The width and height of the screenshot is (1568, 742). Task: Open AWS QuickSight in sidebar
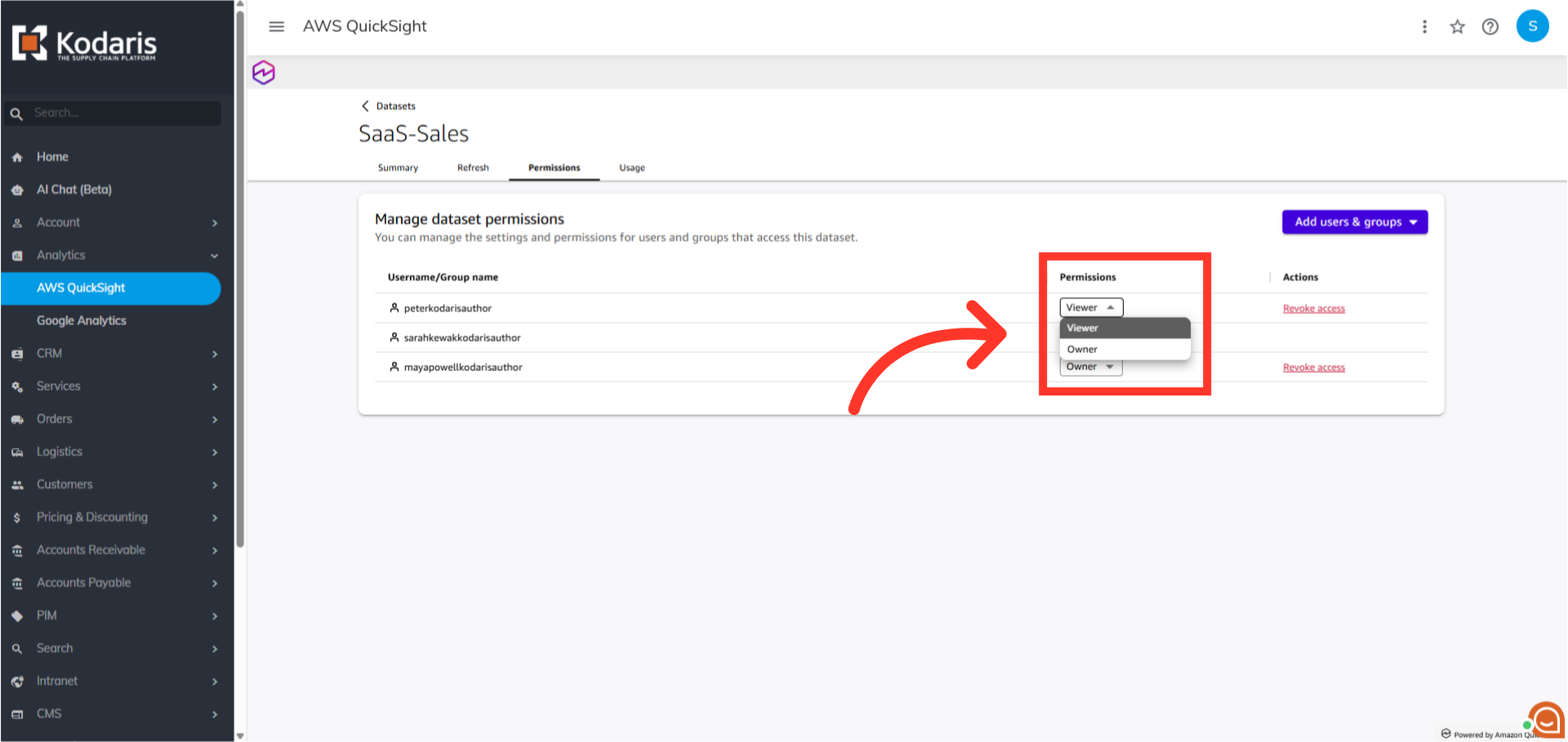point(111,288)
